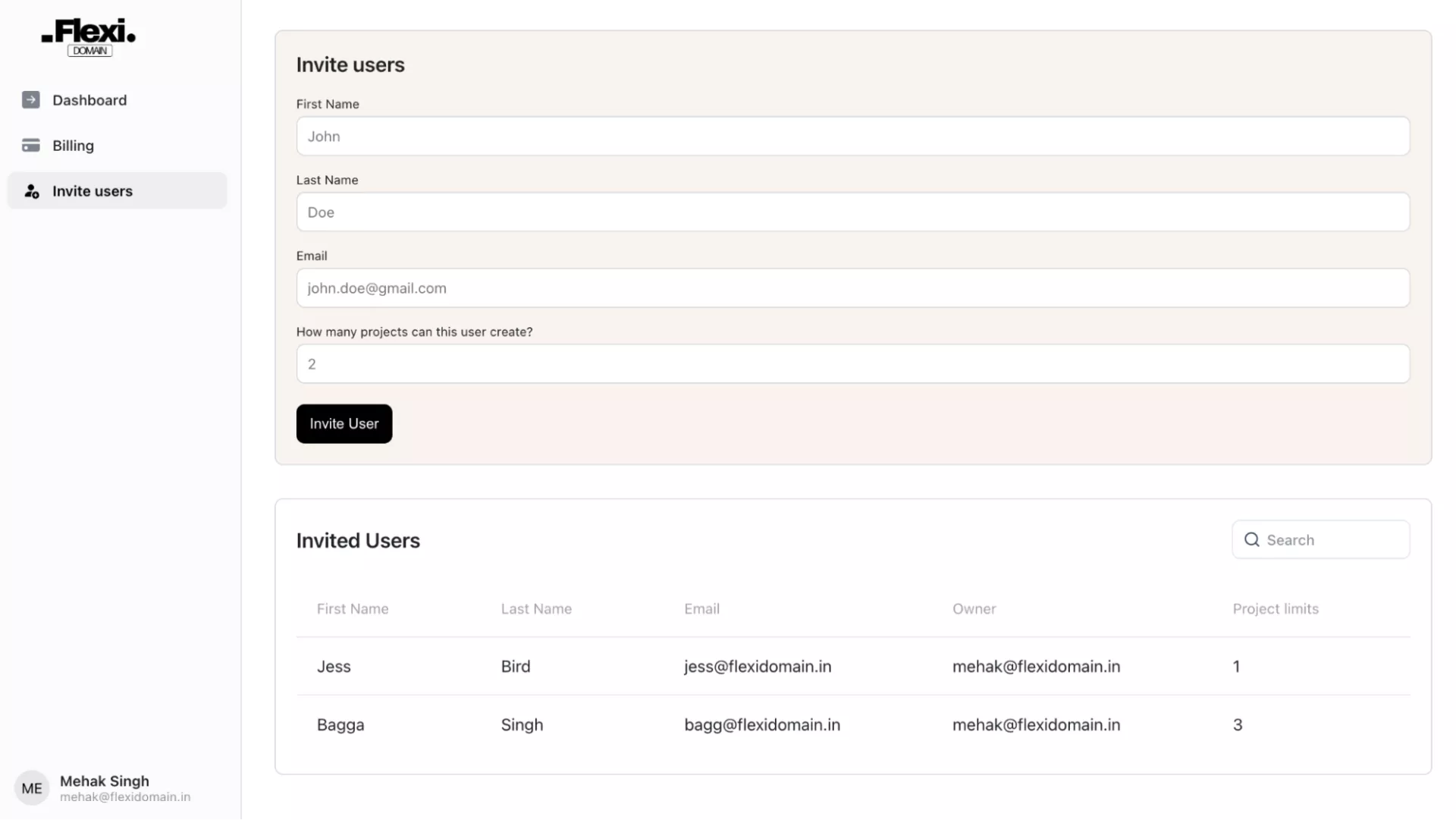Click the Invited Users search box

click(1335, 540)
